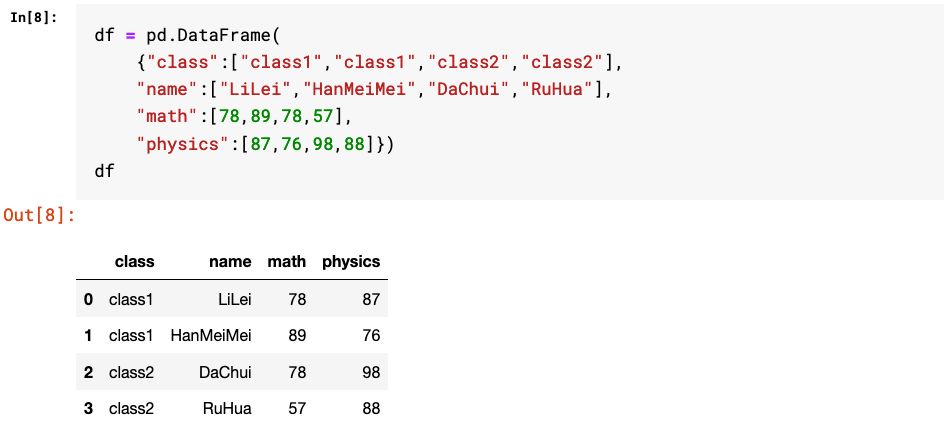Click the In[8] cell prompt label
Viewport: 944px width, 440px height.
(34, 17)
